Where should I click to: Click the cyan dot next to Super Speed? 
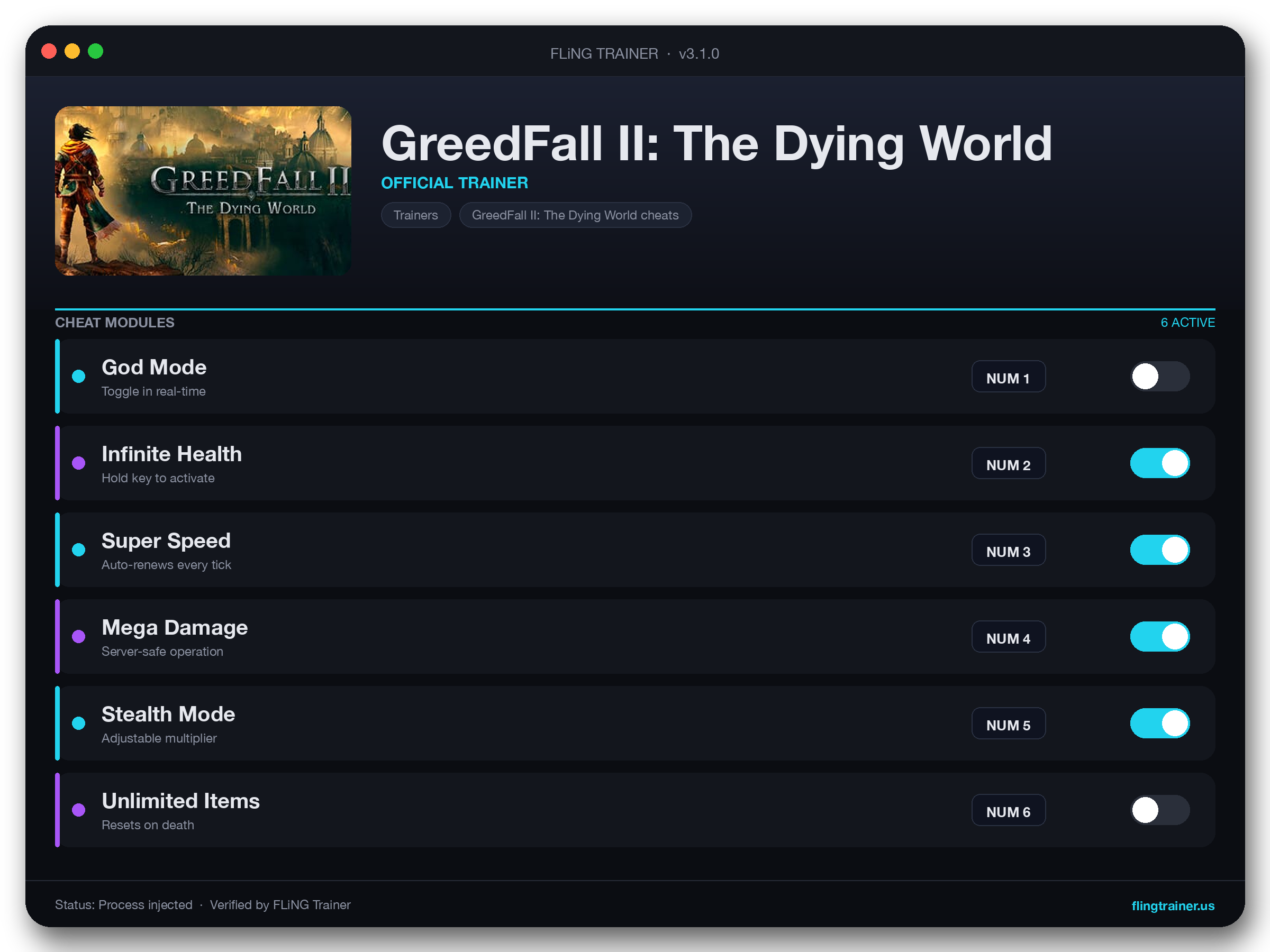(79, 550)
